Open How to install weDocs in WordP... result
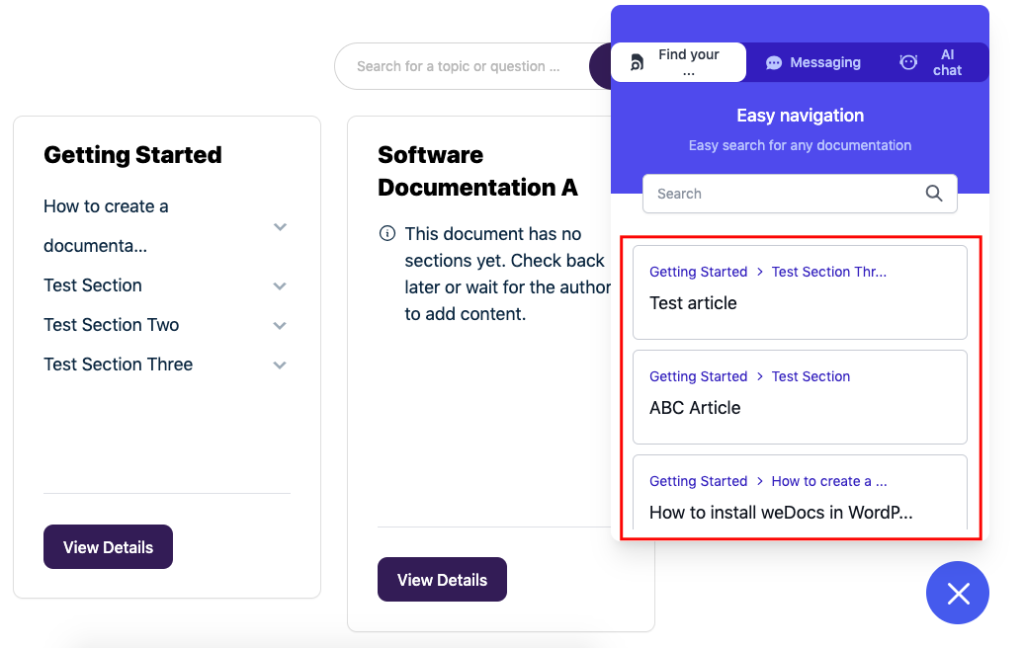The width and height of the screenshot is (1024, 648). coord(800,493)
